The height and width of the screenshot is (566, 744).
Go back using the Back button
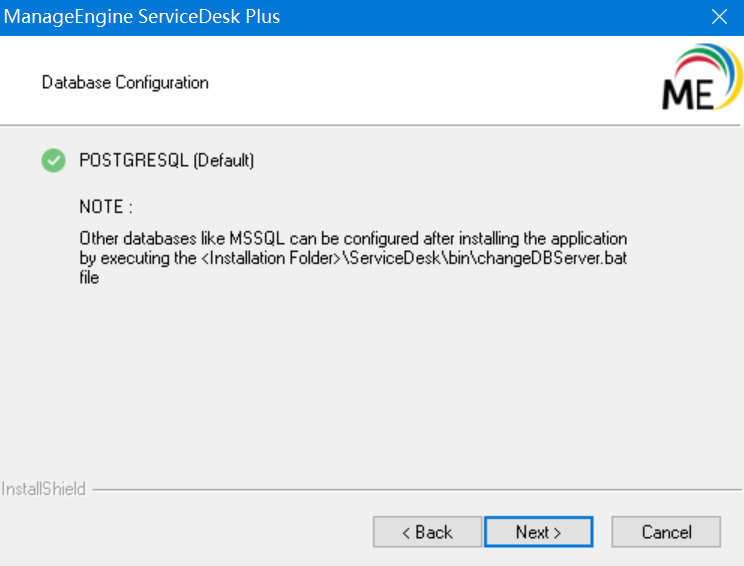427,532
